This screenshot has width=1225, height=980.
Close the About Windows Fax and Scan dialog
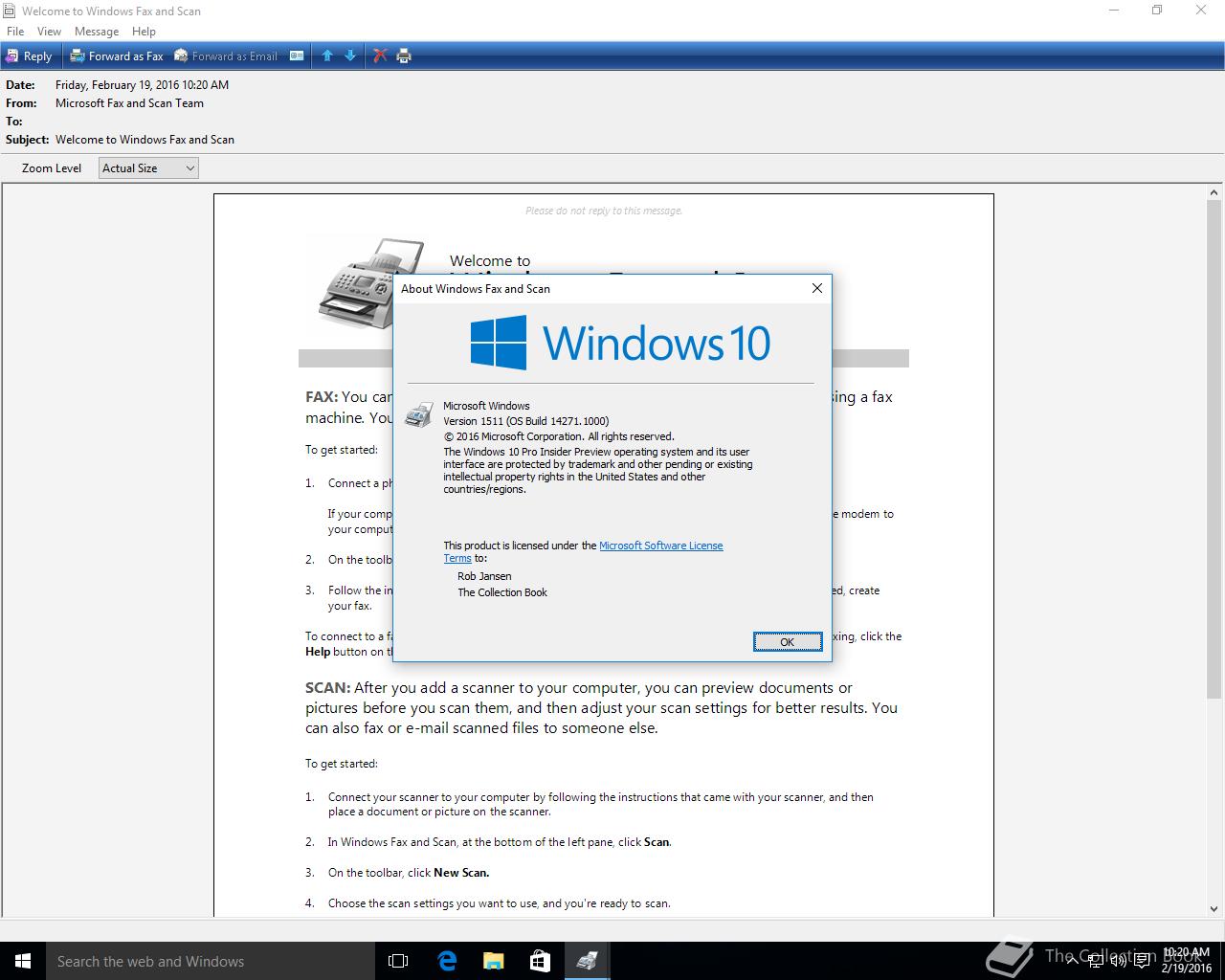tap(817, 288)
